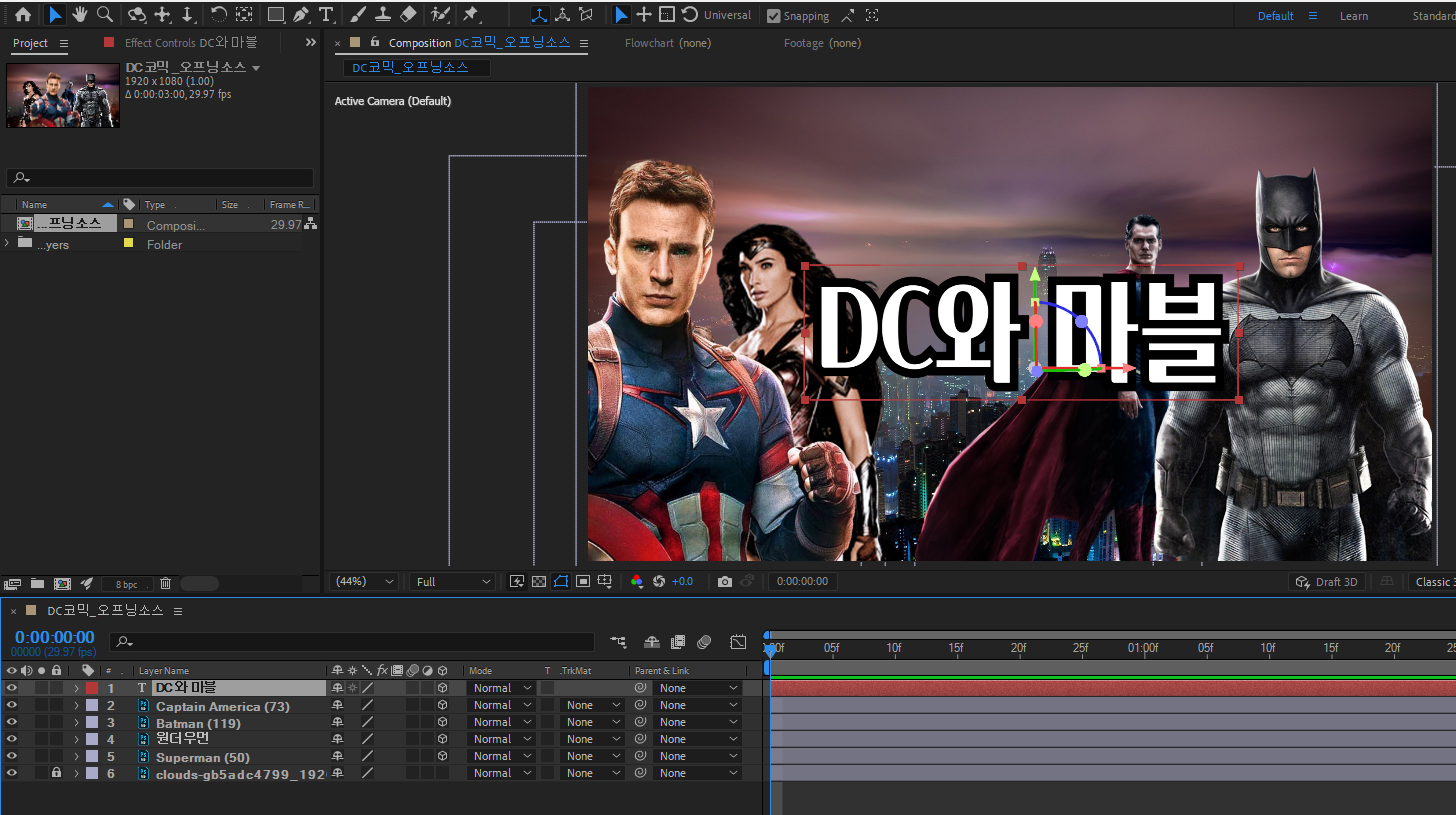Choose Local Axis mode icon

(x=540, y=15)
